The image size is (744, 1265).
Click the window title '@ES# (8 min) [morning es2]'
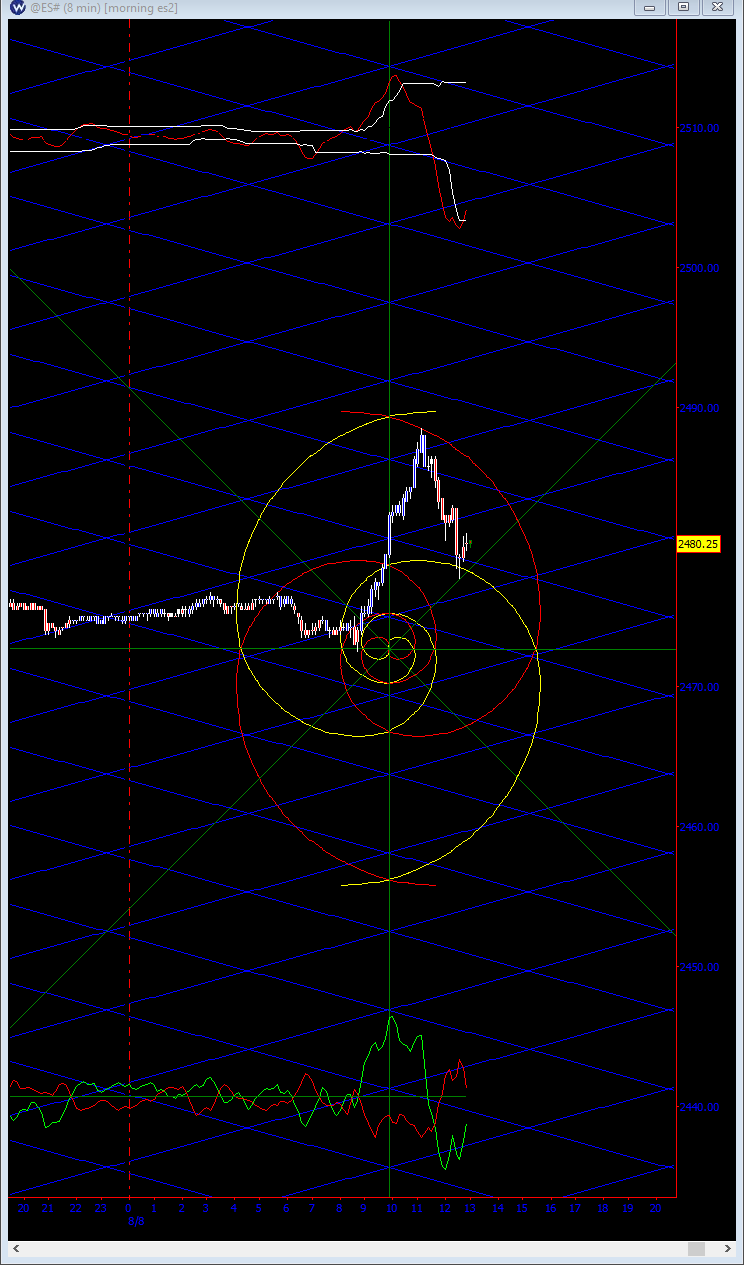click(103, 8)
